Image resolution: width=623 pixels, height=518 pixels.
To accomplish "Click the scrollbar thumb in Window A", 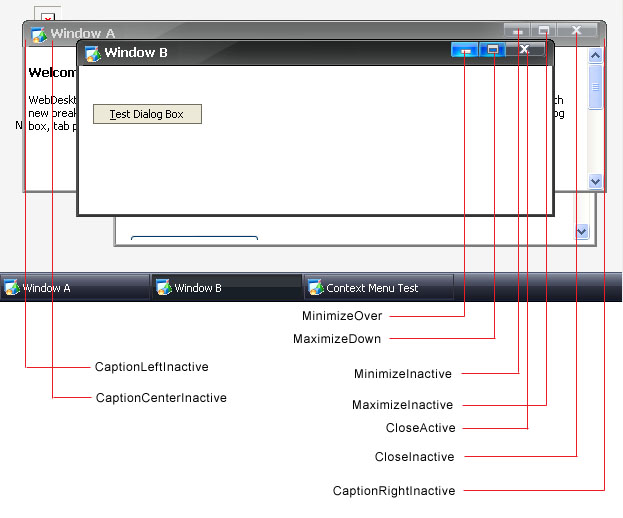I will click(x=595, y=86).
